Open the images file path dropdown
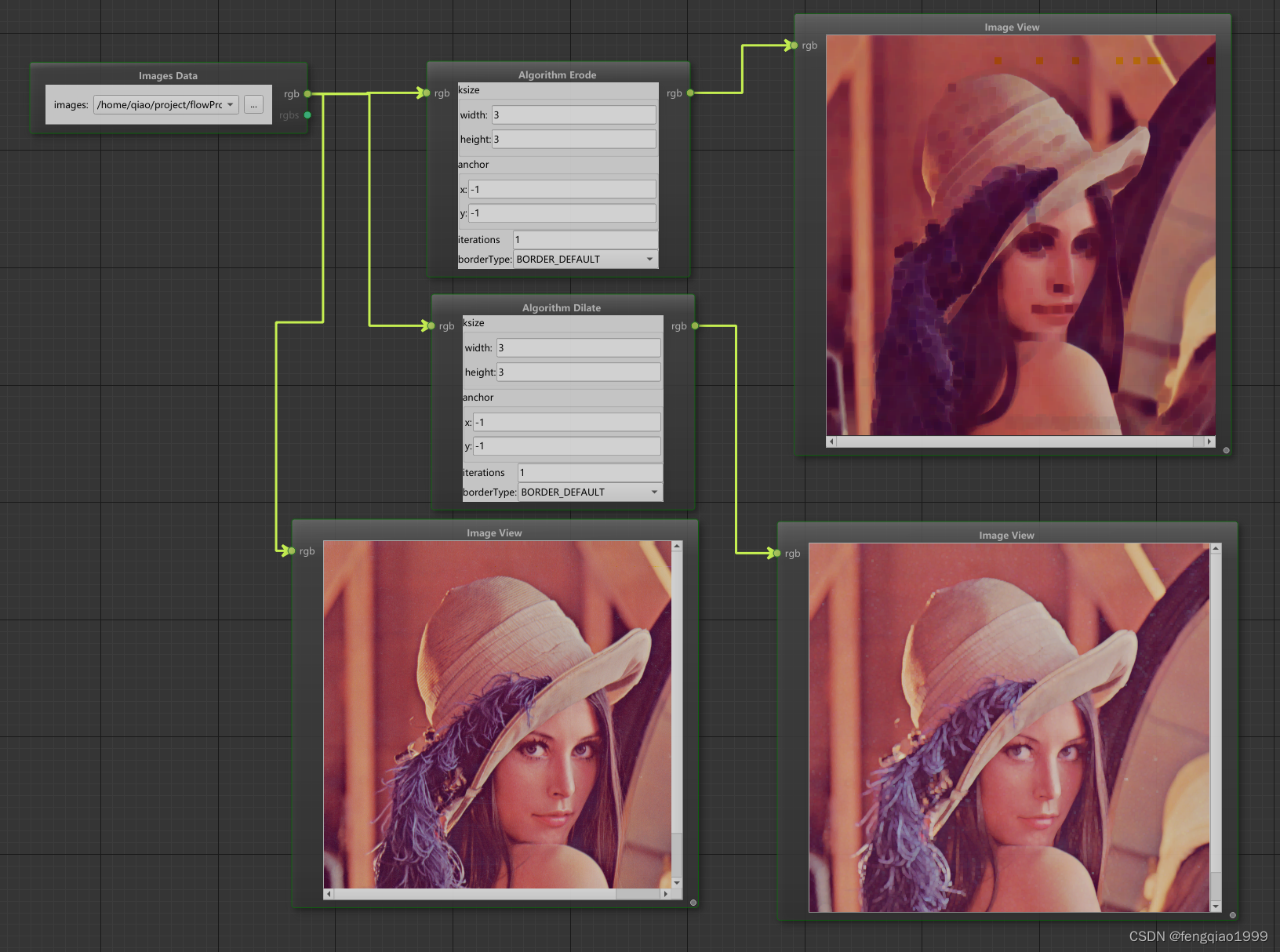Screen dimensions: 1280x952 (x=166, y=105)
